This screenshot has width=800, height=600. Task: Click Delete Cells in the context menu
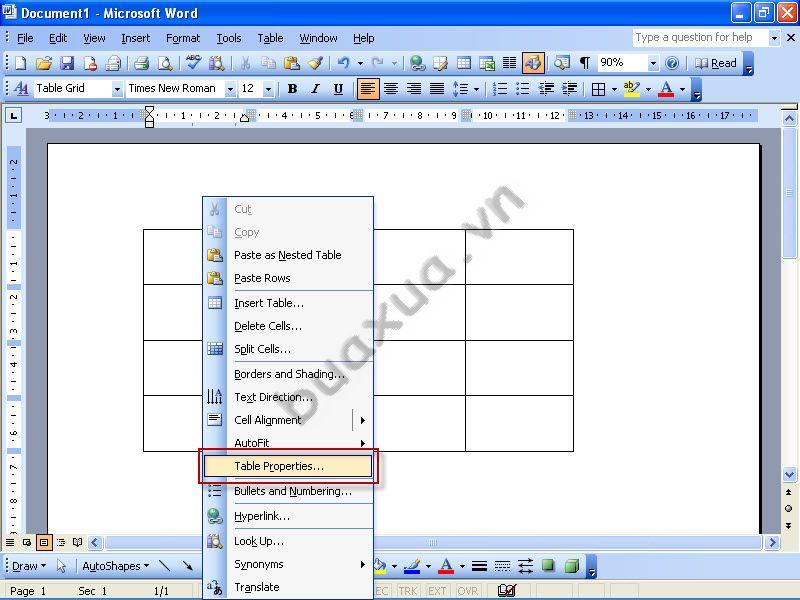tap(288, 326)
